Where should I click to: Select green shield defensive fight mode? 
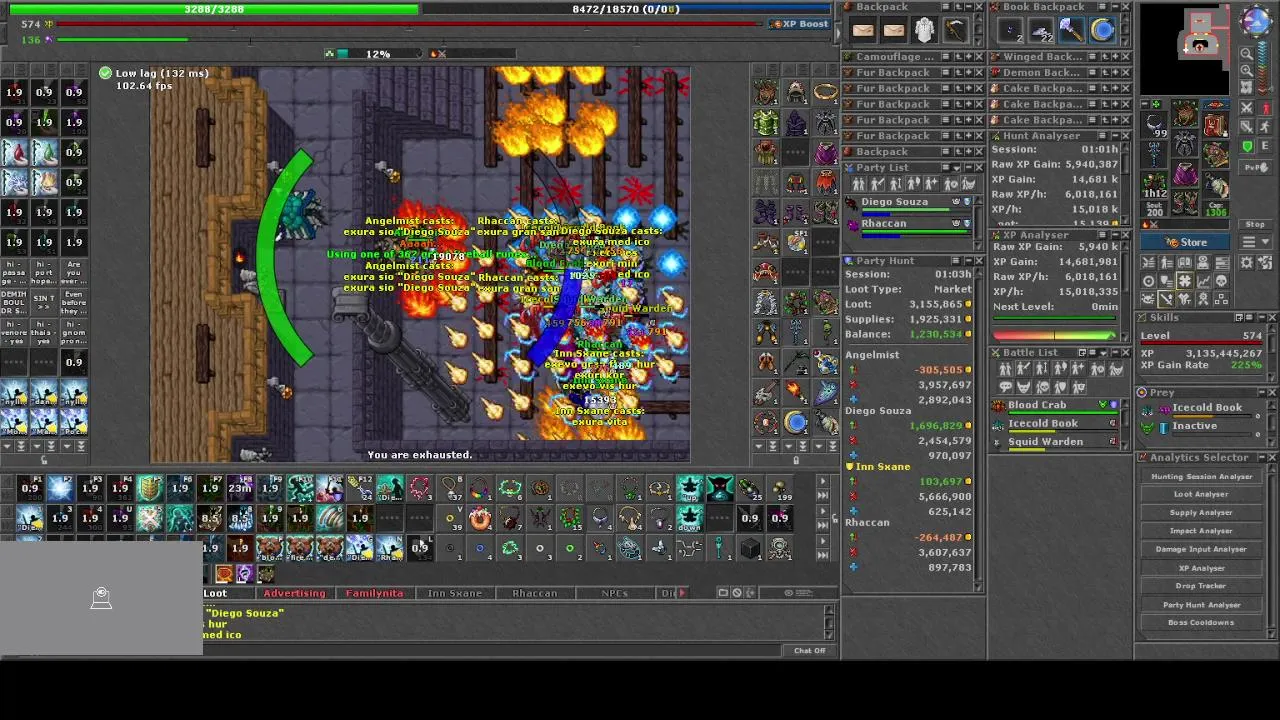1247,147
